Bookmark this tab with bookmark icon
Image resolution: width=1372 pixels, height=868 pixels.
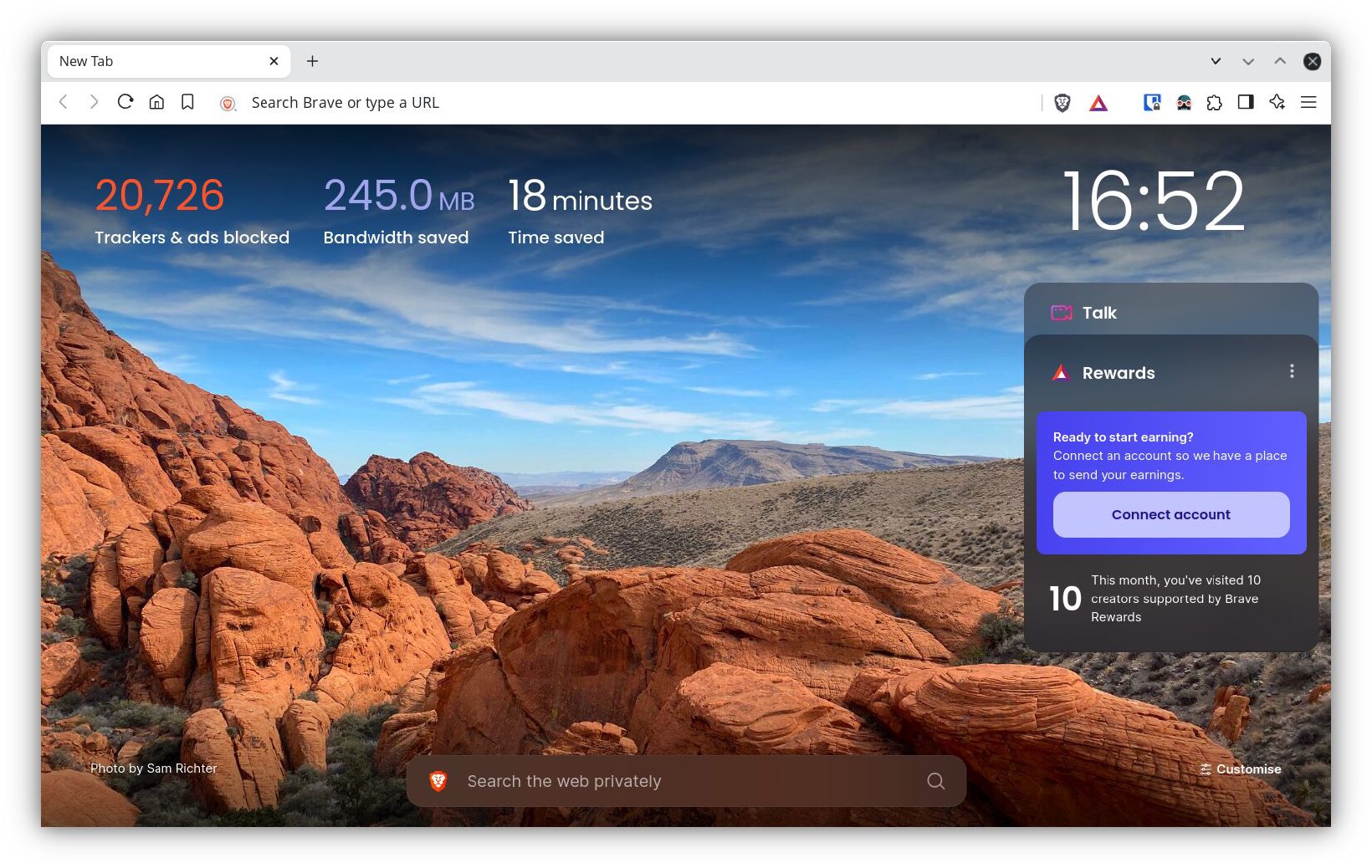tap(187, 102)
